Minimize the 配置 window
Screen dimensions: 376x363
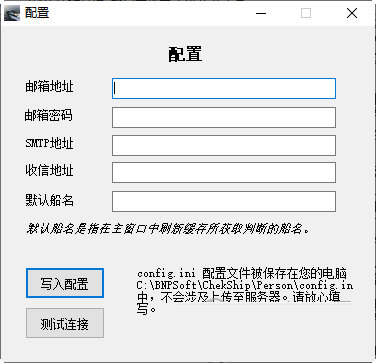[261, 13]
